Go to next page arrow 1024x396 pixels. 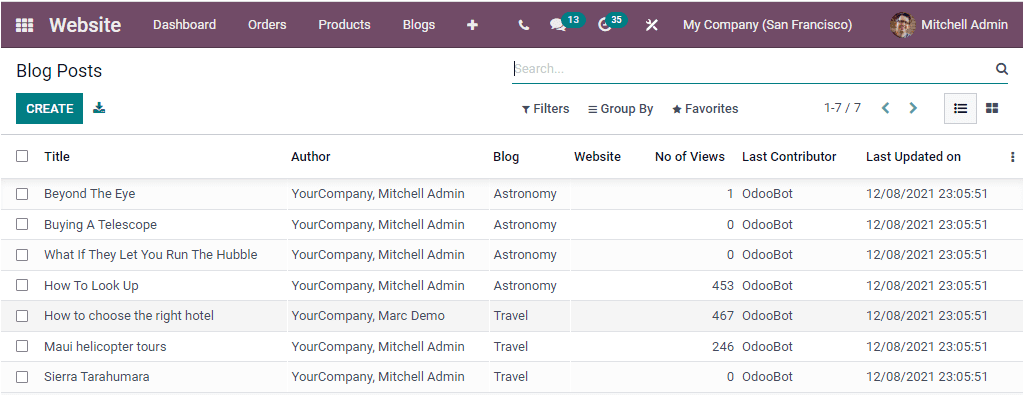pos(913,108)
